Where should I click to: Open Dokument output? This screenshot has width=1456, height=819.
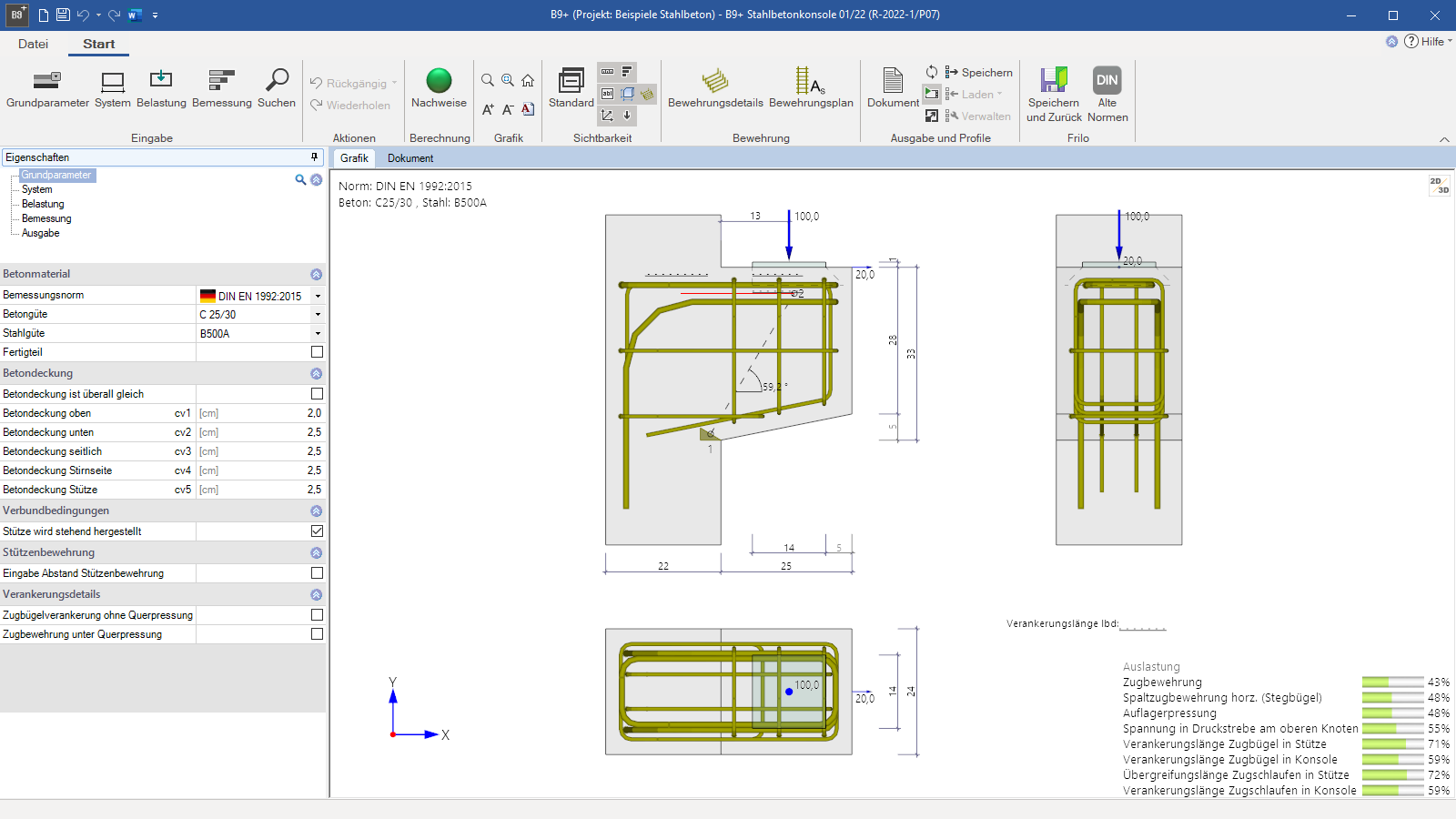click(x=893, y=89)
